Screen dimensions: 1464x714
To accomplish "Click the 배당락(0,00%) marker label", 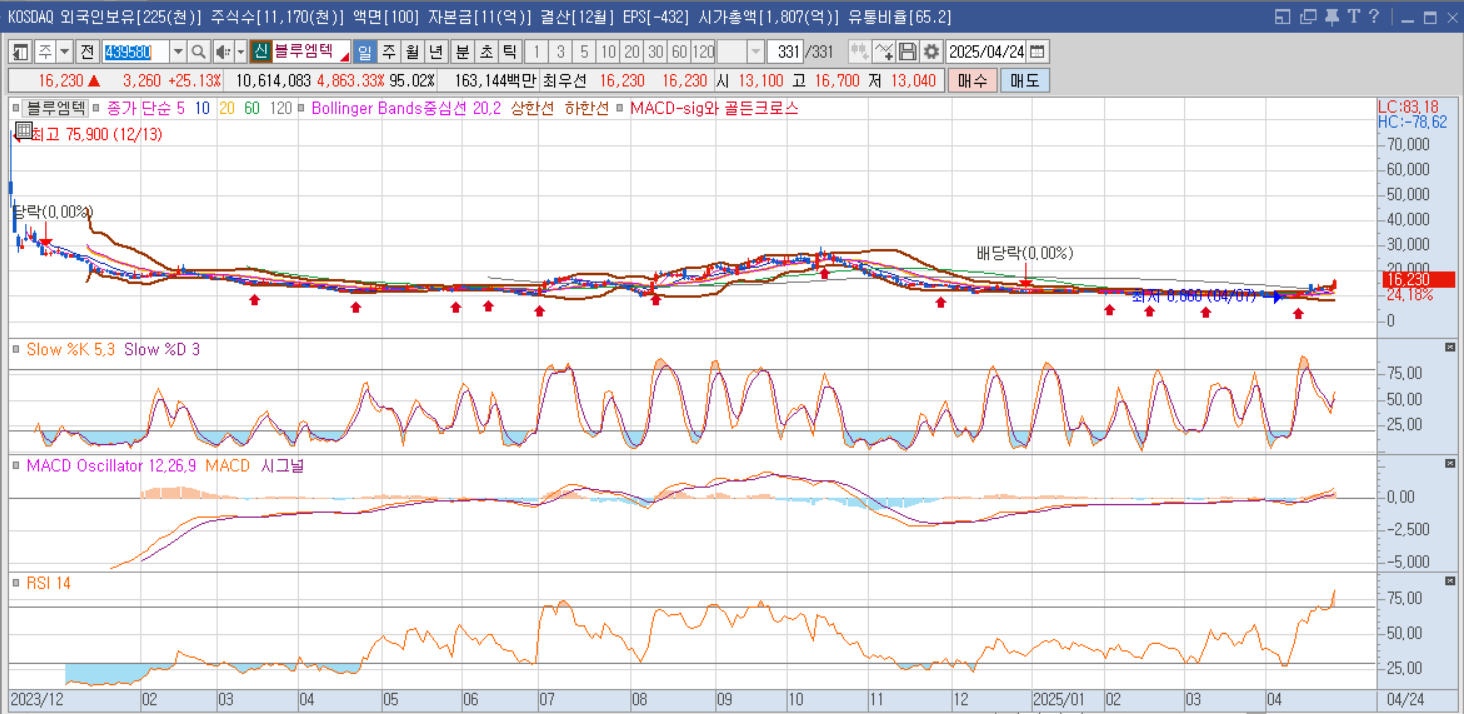I will click(1025, 253).
